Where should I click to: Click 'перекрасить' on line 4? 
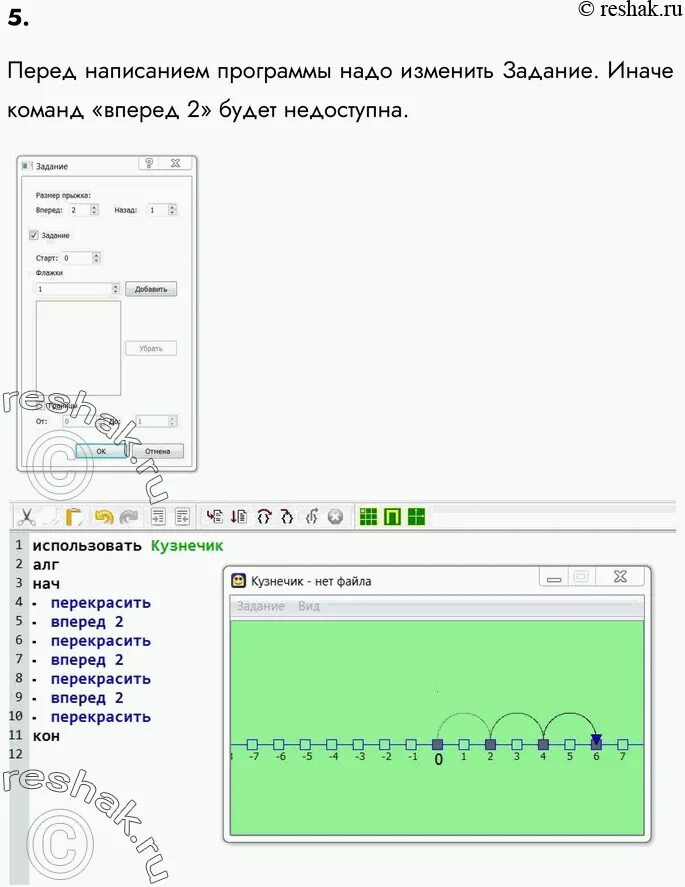pos(101,603)
